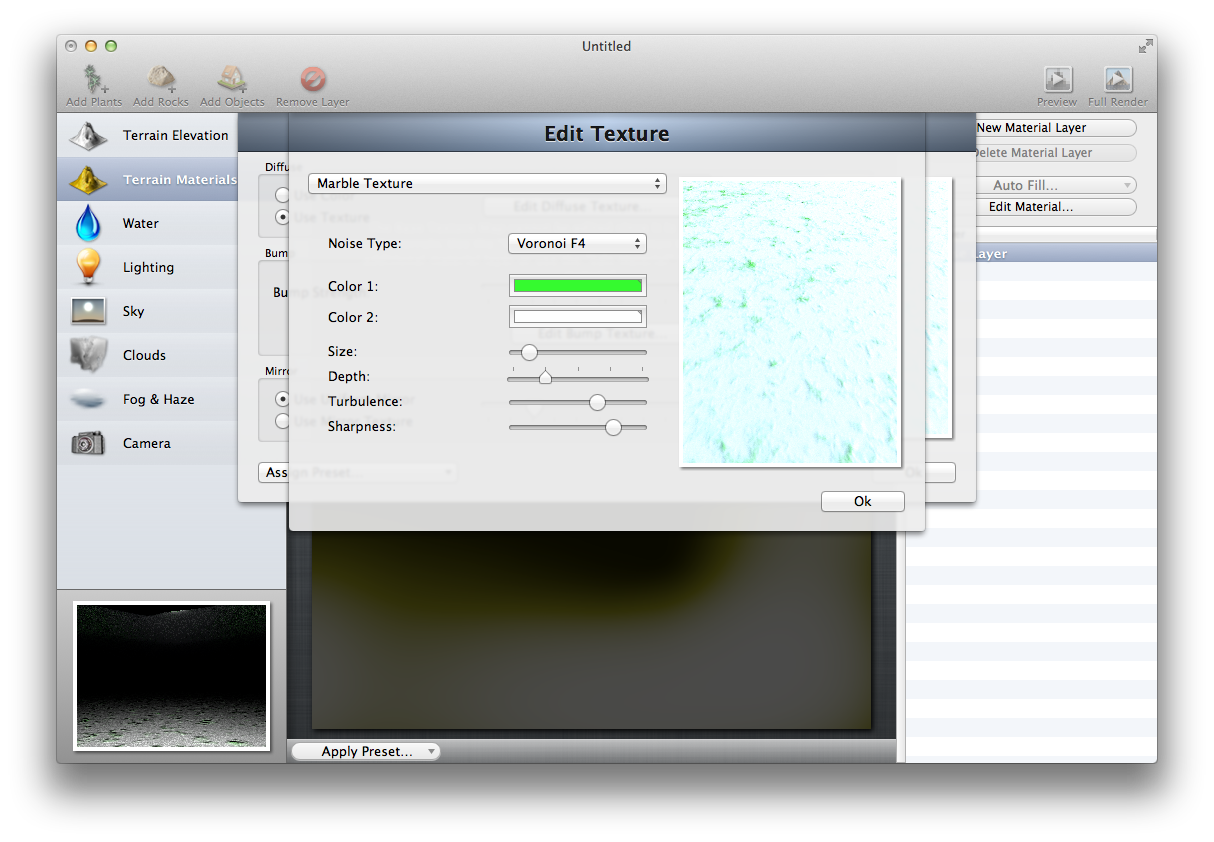Click the Camera sidebar icon
Image resolution: width=1214 pixels, height=842 pixels.
point(88,443)
